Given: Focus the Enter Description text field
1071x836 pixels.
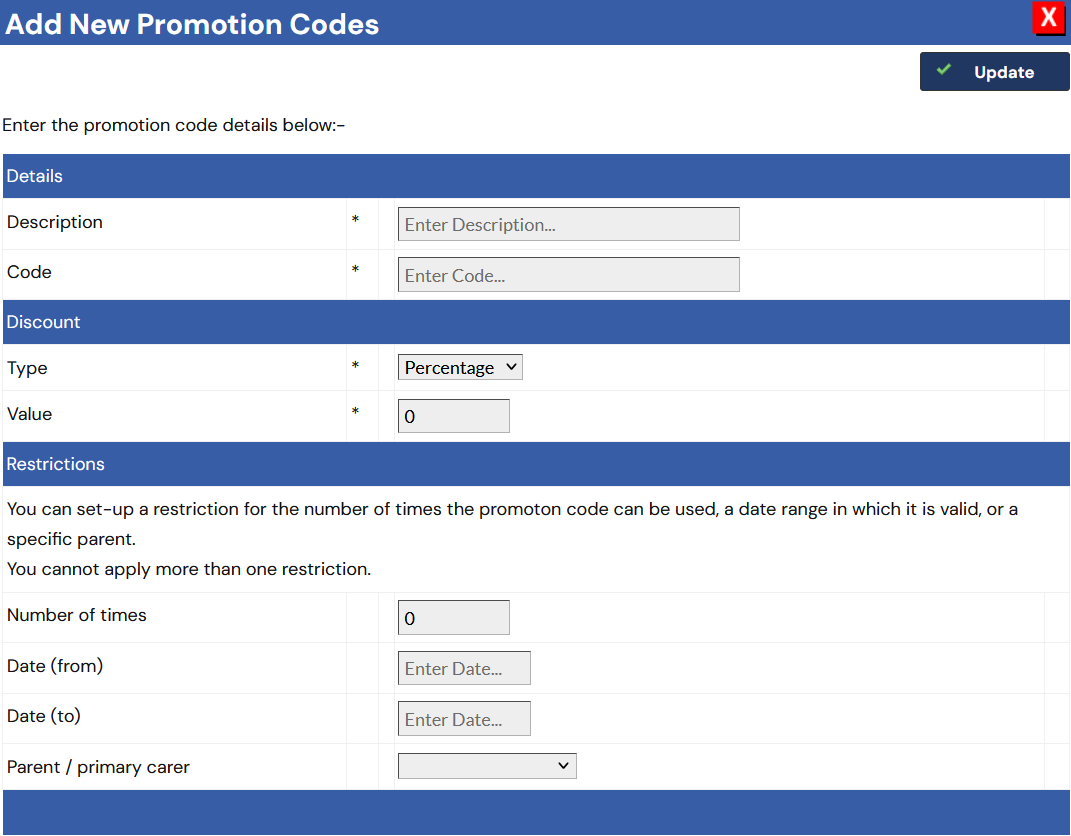Looking at the screenshot, I should click(568, 224).
